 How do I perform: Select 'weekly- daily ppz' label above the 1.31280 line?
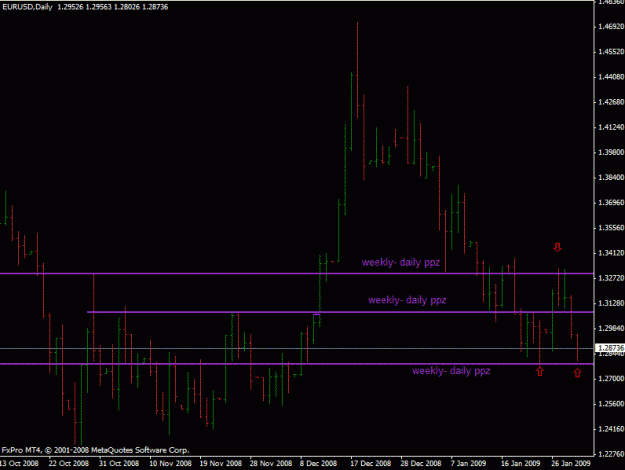[407, 300]
